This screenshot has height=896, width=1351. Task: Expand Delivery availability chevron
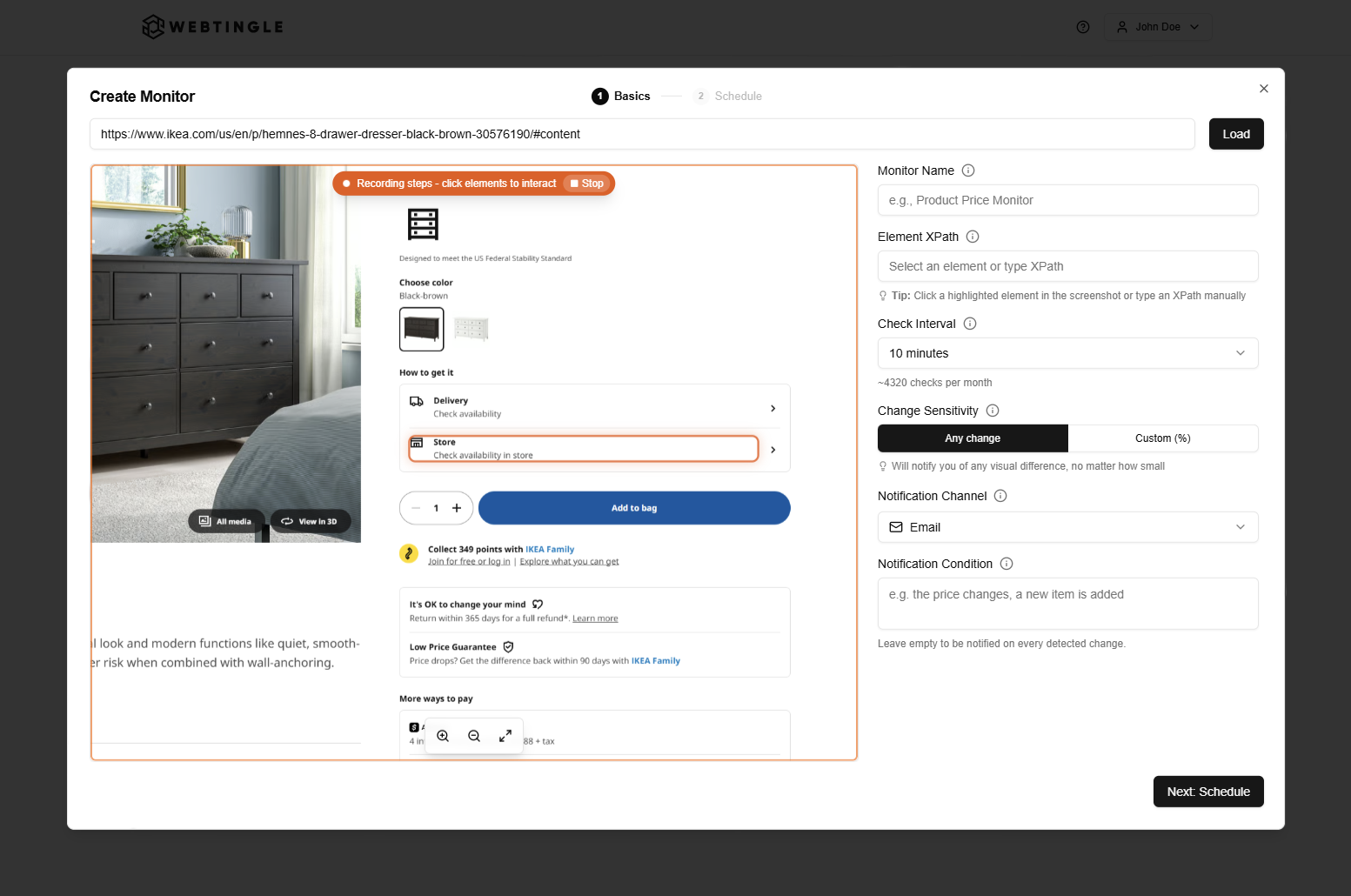(x=772, y=408)
